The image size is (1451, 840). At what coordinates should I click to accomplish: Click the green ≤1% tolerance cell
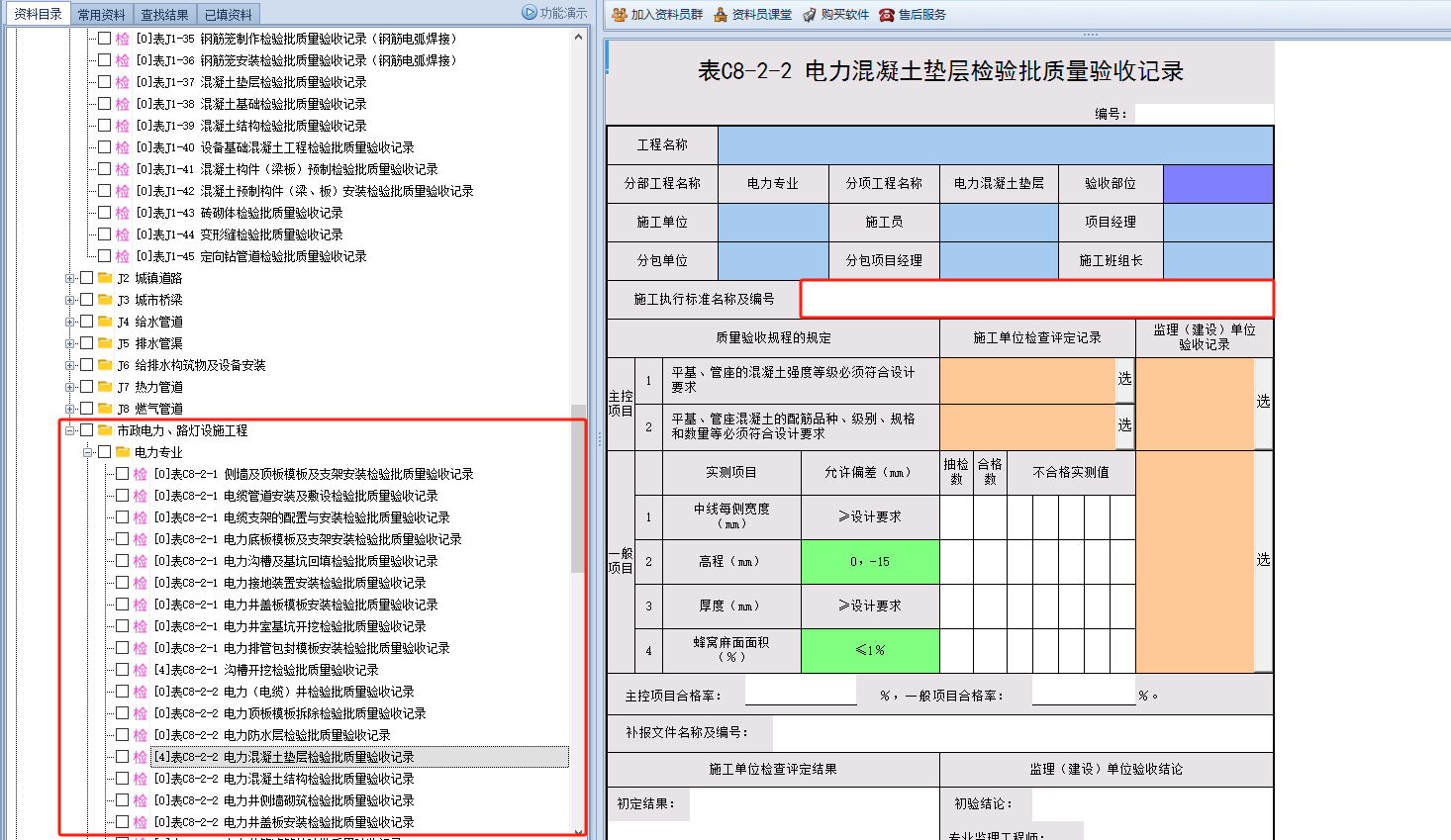click(x=870, y=651)
